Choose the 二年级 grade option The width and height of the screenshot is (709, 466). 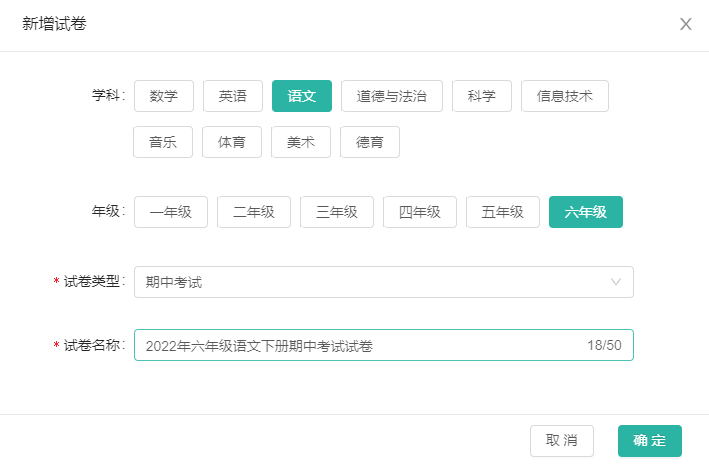coord(254,212)
